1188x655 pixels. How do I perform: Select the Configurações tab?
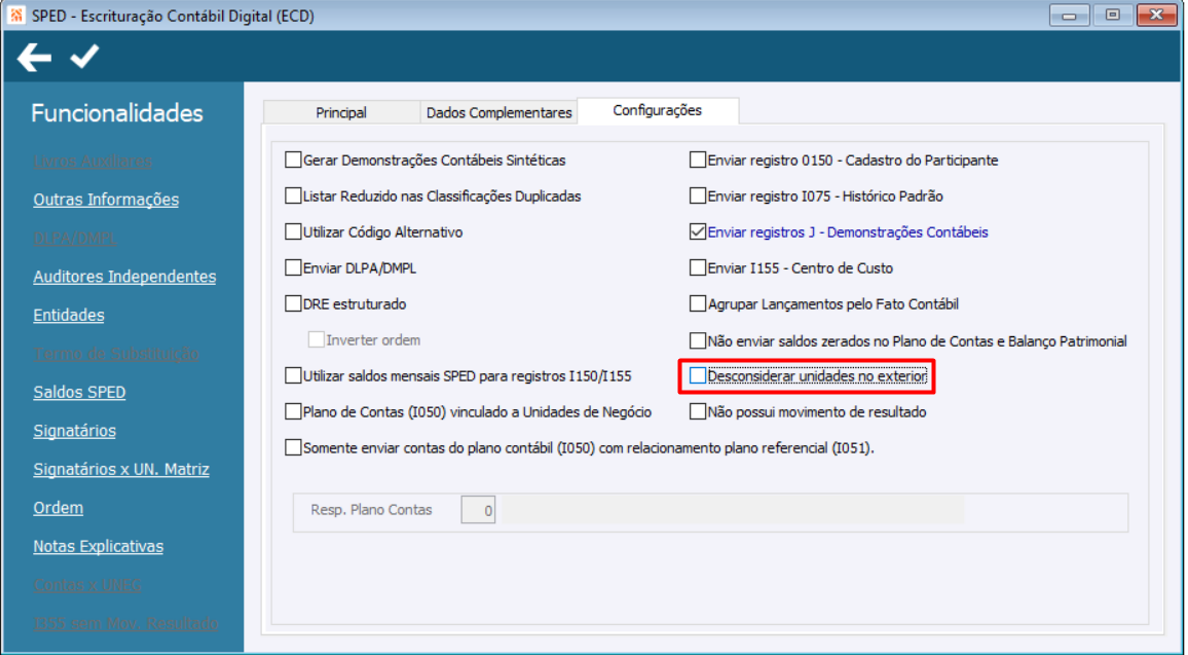coord(657,111)
